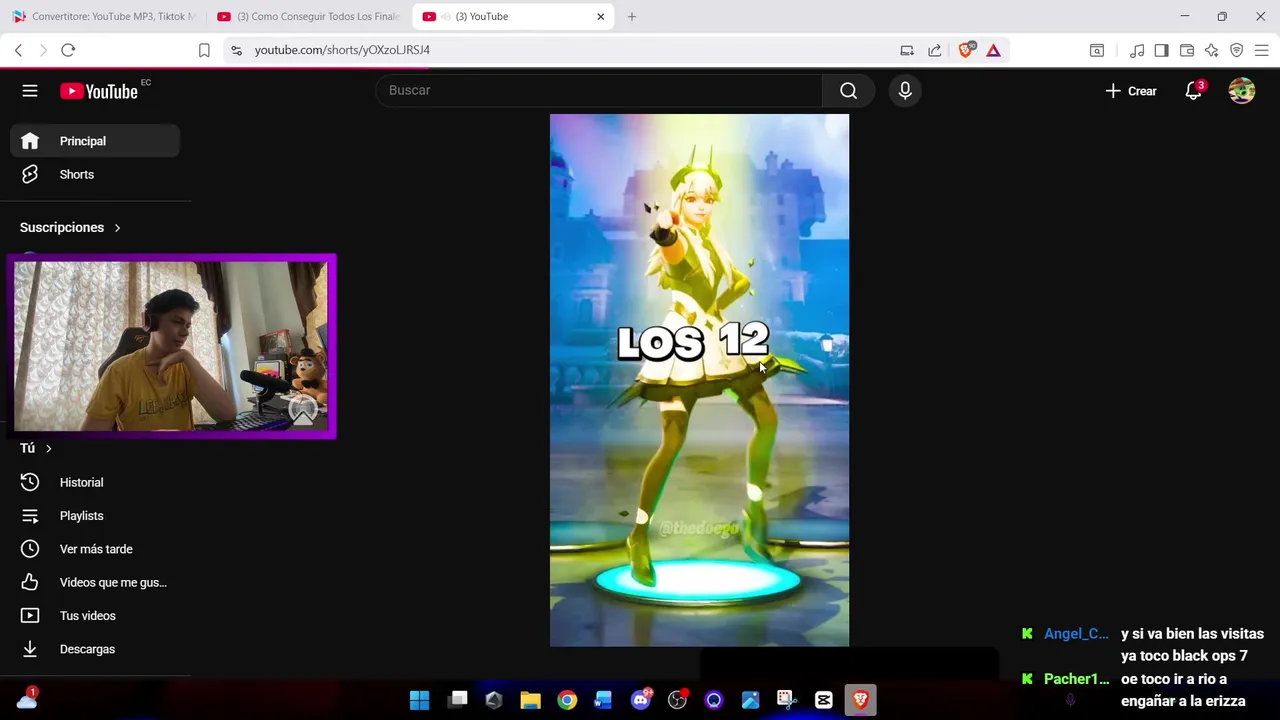Install app icon in address bar
1280x720 pixels.
[907, 50]
